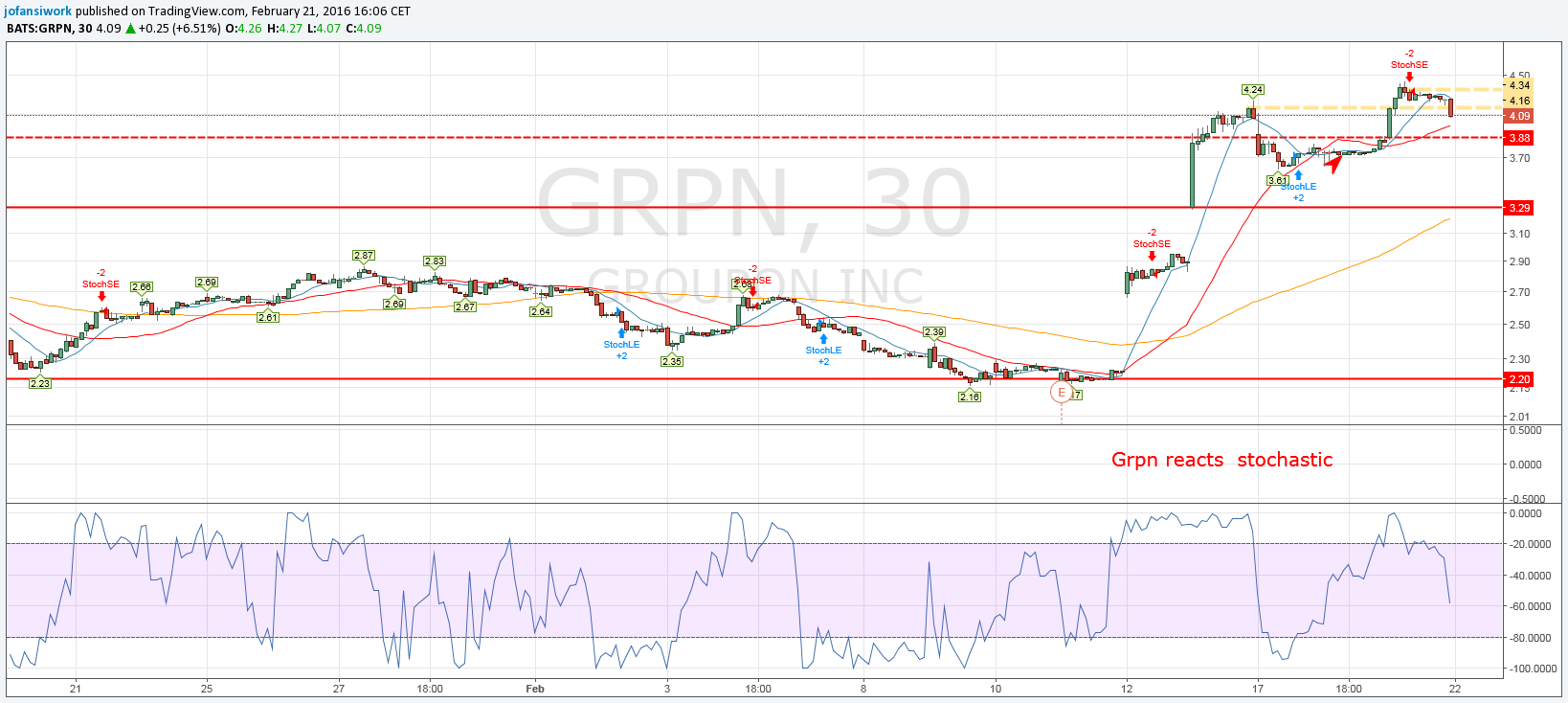The height and width of the screenshot is (703, 1568).
Task: Click the BATS:GRPN, 30 symbol title
Action: tap(50, 29)
